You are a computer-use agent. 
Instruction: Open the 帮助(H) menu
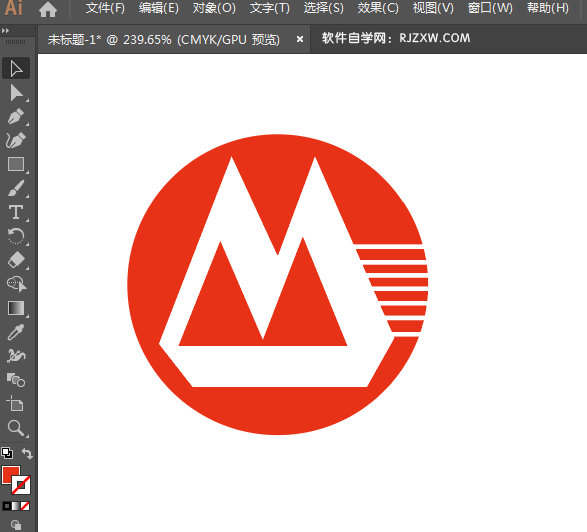coord(548,8)
